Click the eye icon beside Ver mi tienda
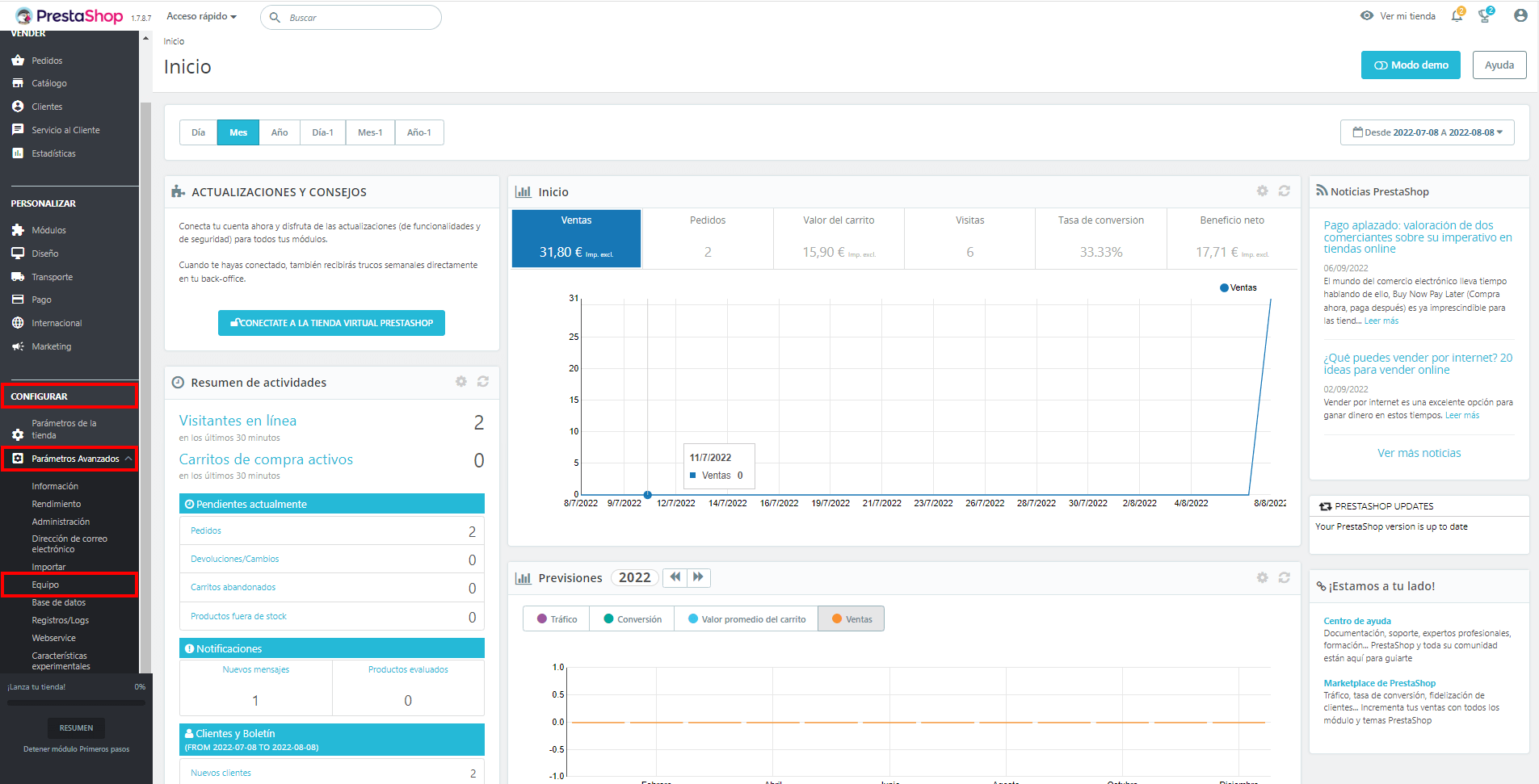This screenshot has height=784, width=1539. [x=1367, y=15]
